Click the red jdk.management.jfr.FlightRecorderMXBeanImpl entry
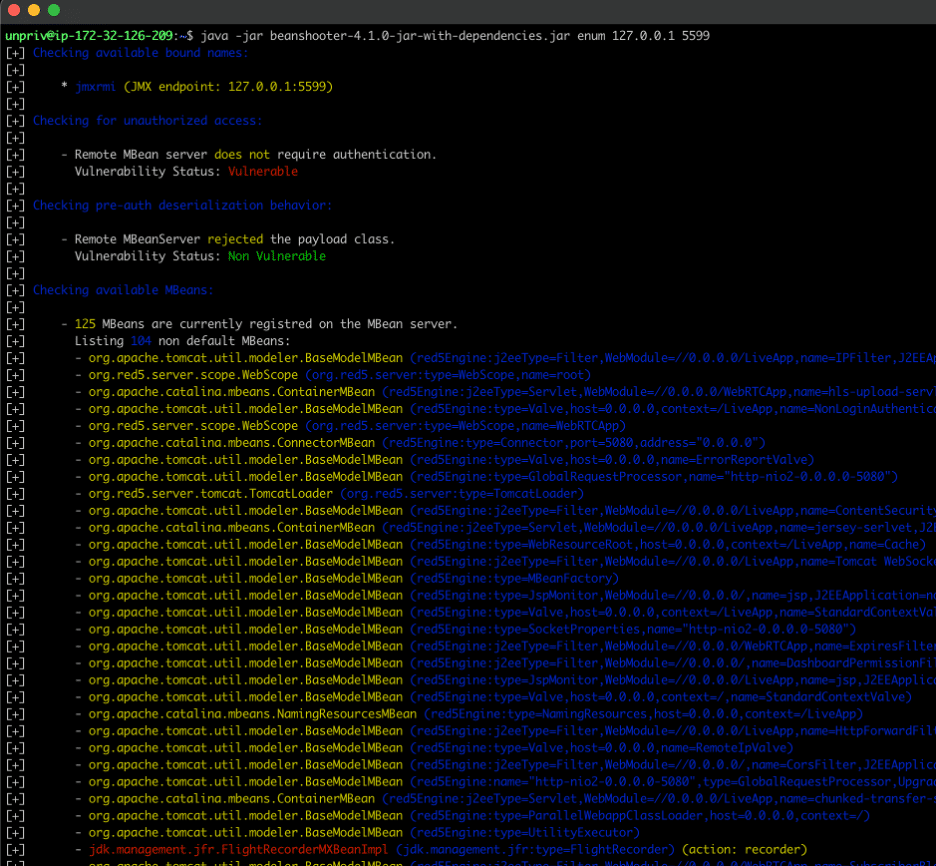This screenshot has width=936, height=866. (x=238, y=850)
